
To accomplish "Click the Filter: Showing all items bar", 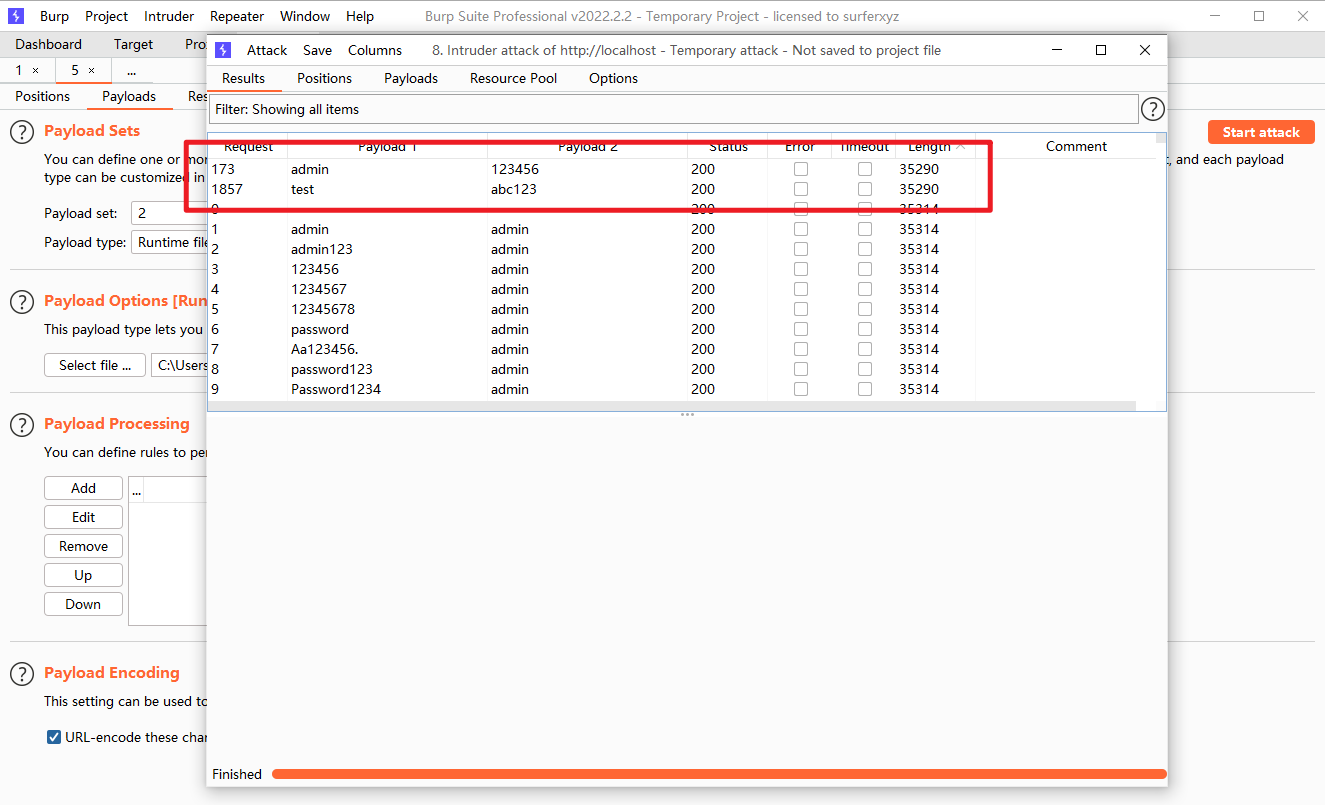I will click(x=672, y=109).
